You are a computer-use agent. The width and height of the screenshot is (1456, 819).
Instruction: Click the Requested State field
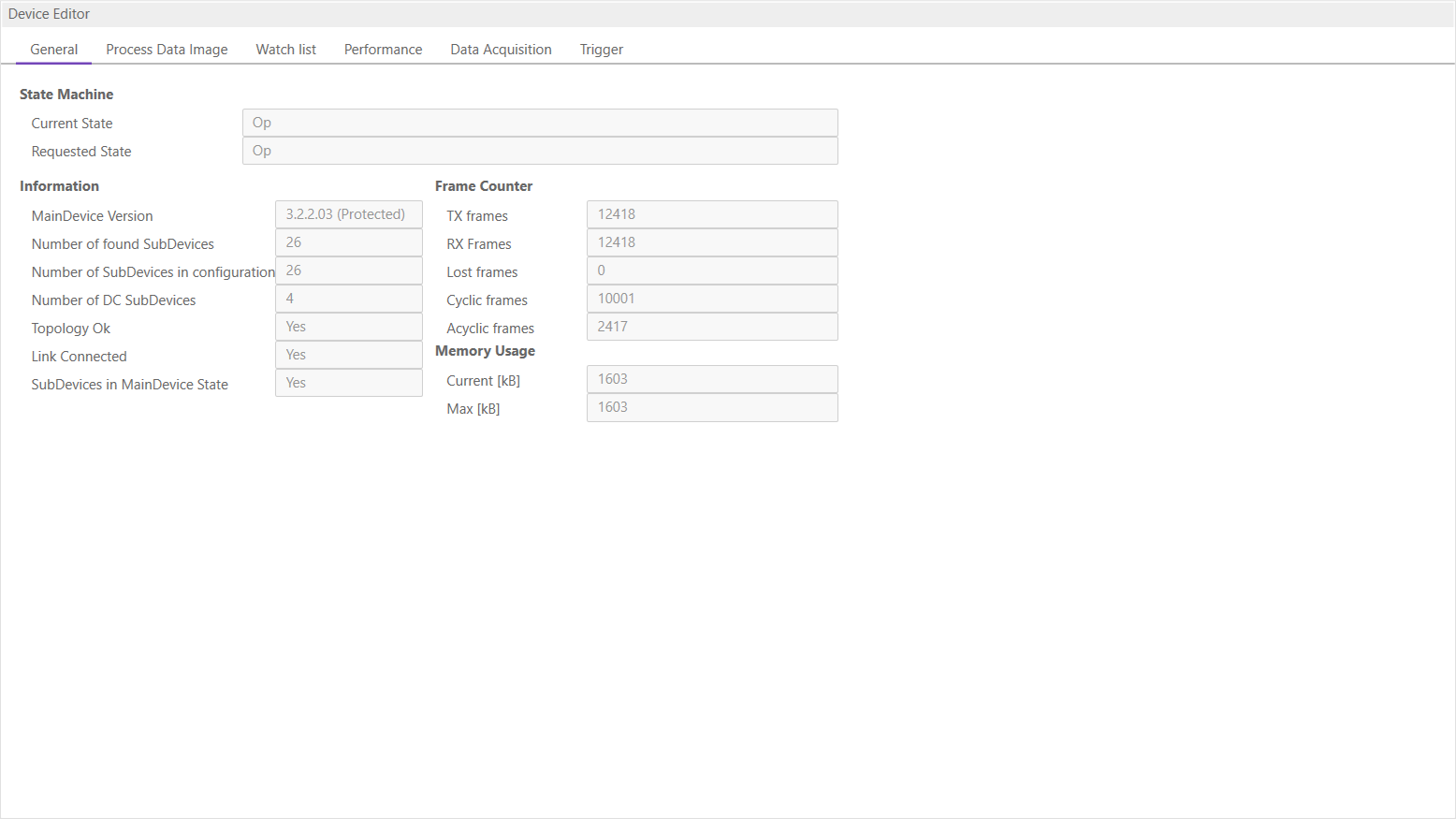[x=539, y=151]
